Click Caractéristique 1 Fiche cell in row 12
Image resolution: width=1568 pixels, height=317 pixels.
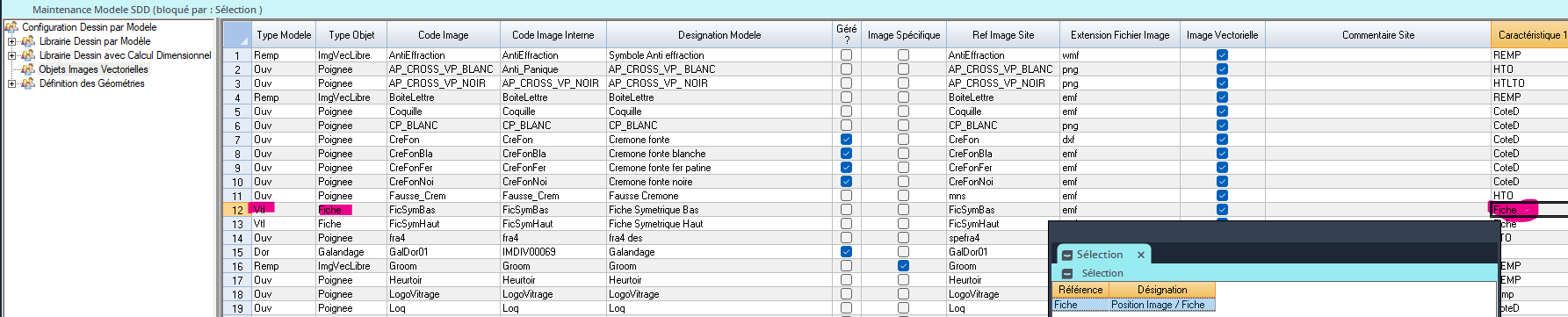tap(1529, 210)
